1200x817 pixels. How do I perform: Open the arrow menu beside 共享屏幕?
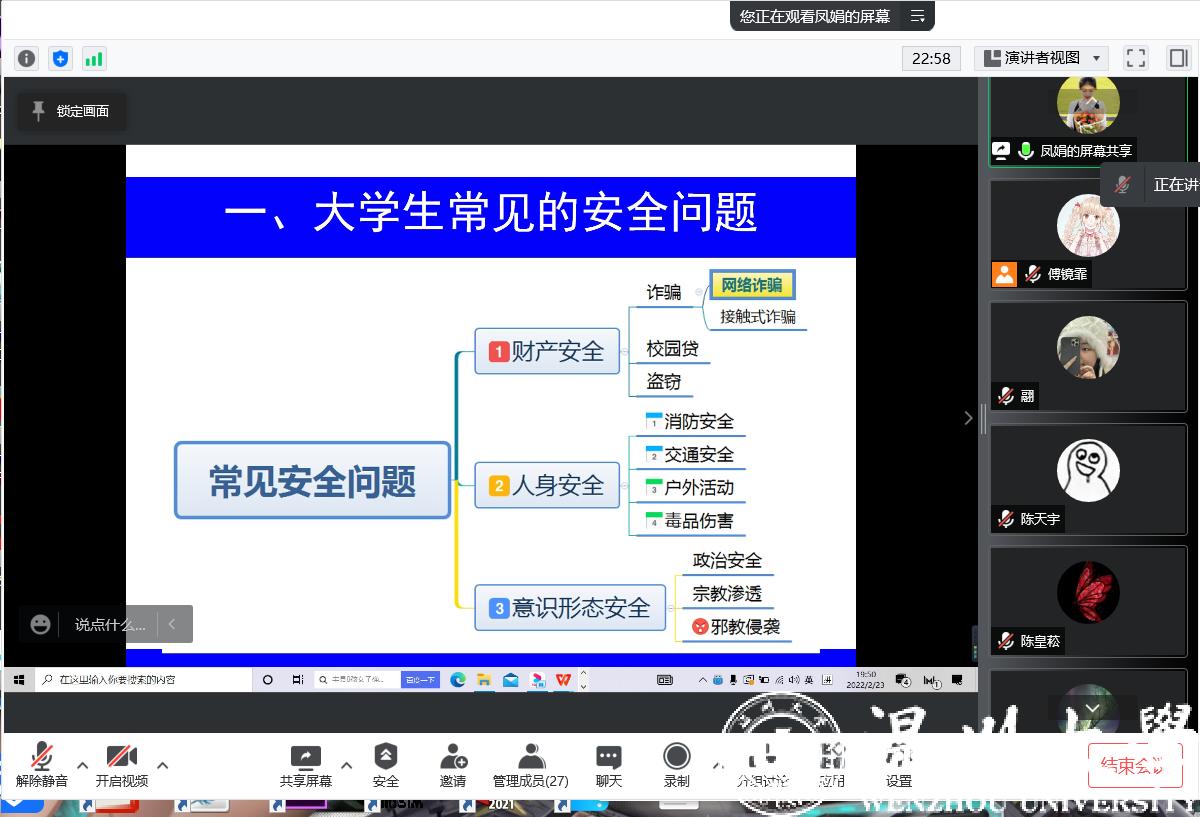tap(347, 765)
